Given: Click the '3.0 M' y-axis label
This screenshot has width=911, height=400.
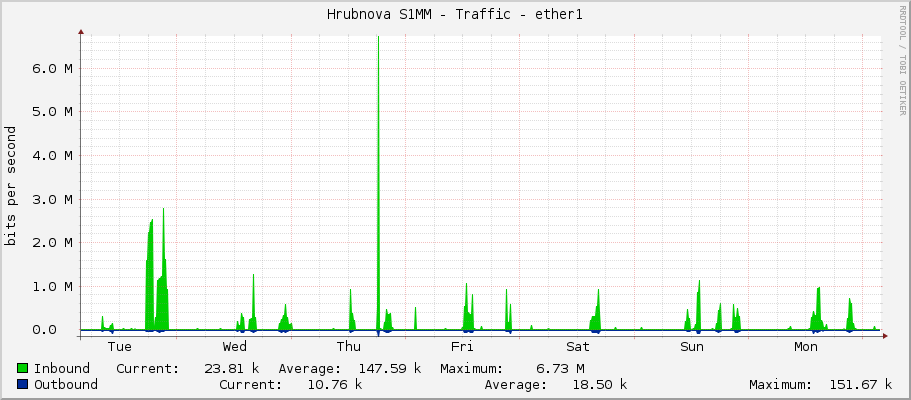Looking at the screenshot, I should click(x=52, y=199).
